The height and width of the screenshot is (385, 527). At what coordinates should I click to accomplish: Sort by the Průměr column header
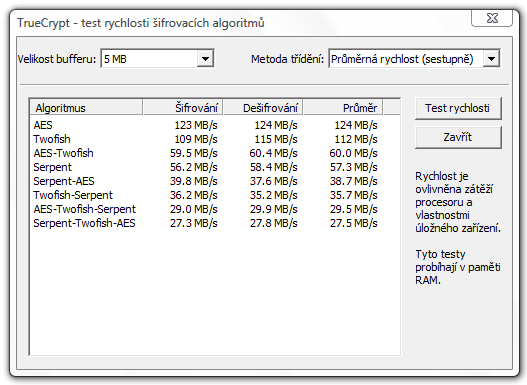[x=343, y=108]
